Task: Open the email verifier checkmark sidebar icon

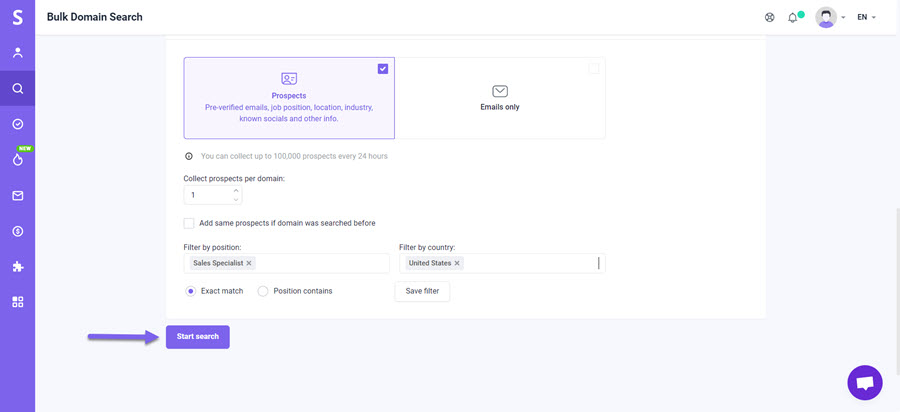Action: (17, 124)
